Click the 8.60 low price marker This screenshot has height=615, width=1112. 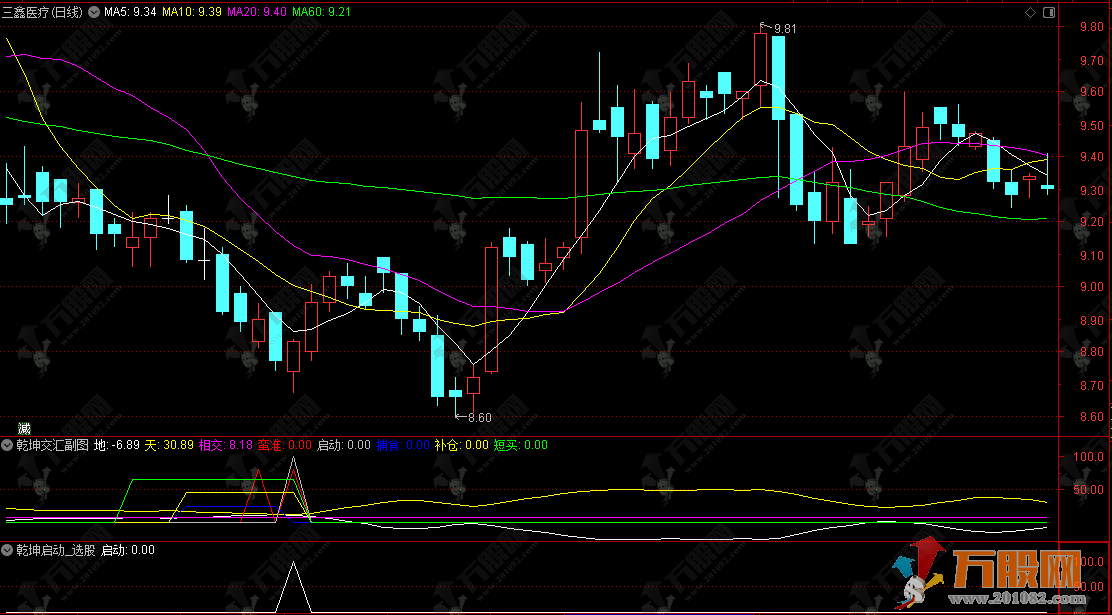(479, 417)
